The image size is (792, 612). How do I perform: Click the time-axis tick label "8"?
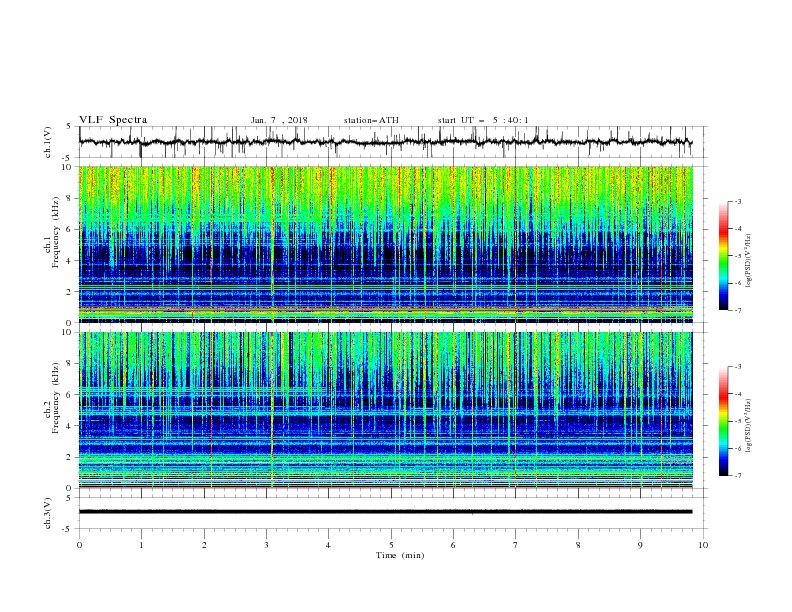click(578, 545)
